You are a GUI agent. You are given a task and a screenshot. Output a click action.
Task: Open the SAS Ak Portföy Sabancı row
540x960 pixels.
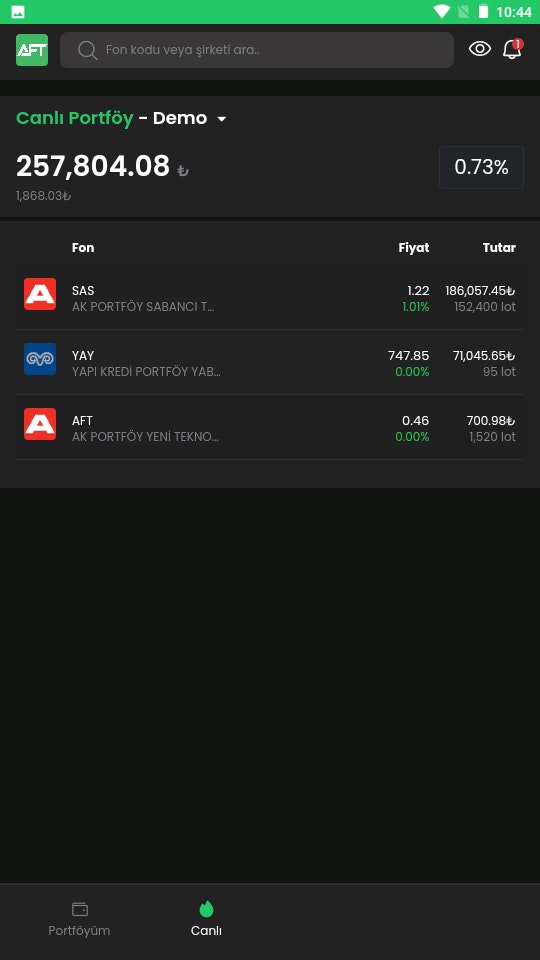270,298
